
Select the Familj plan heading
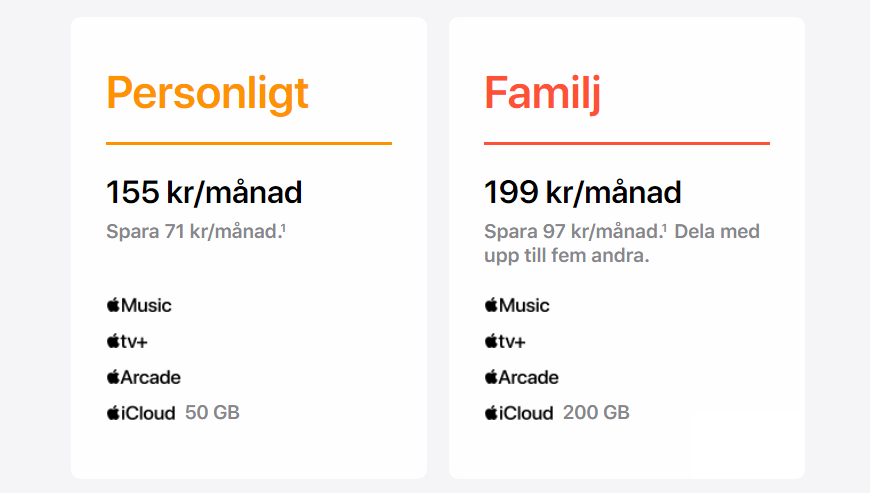[542, 94]
